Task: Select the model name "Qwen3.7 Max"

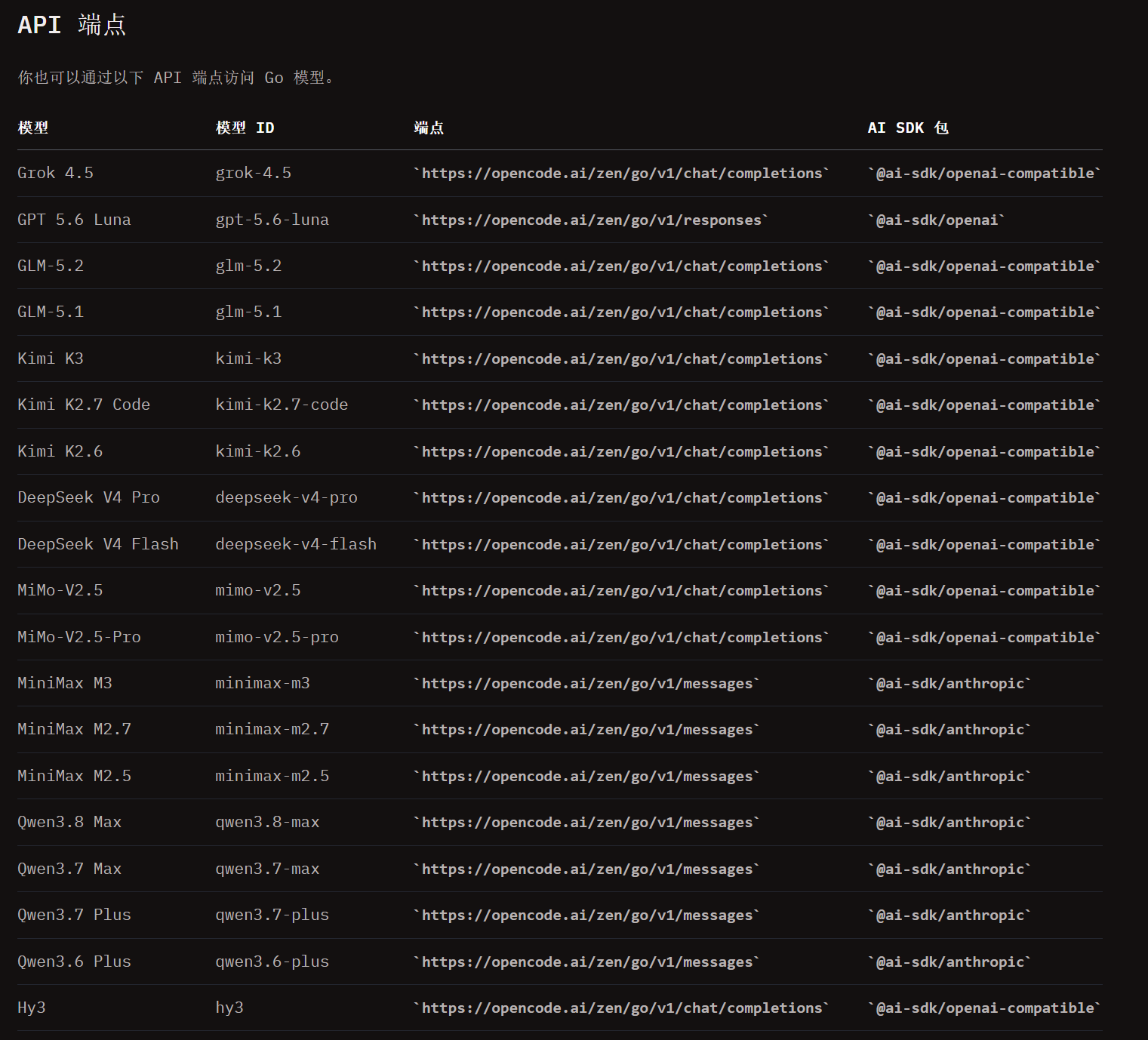Action: [69, 869]
